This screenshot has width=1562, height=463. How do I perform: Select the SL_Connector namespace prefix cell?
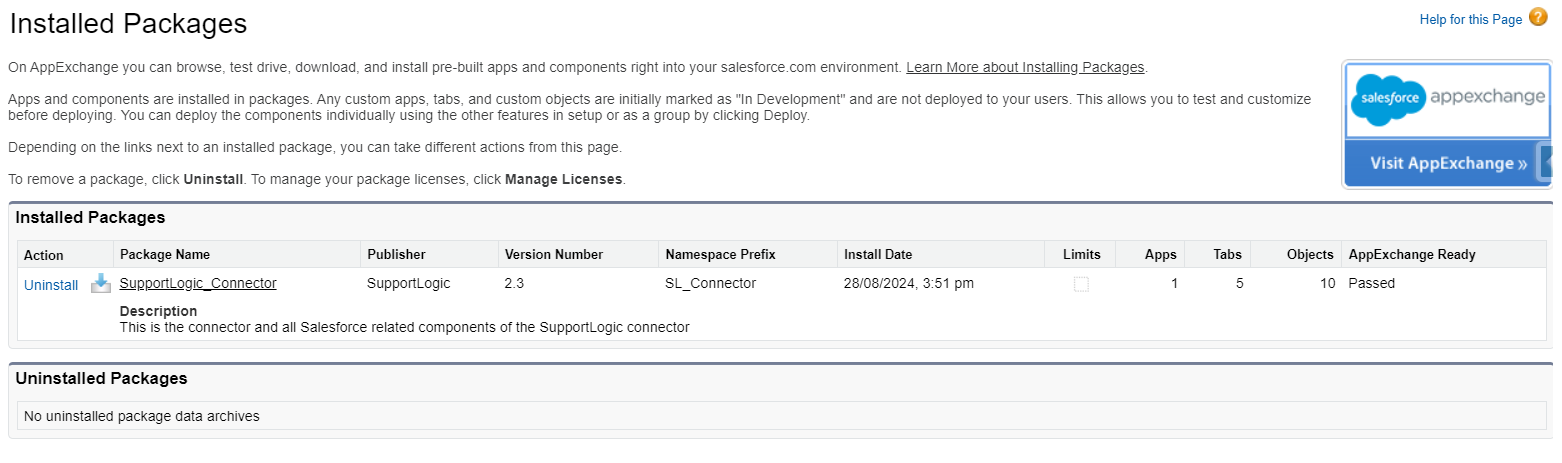coord(710,283)
